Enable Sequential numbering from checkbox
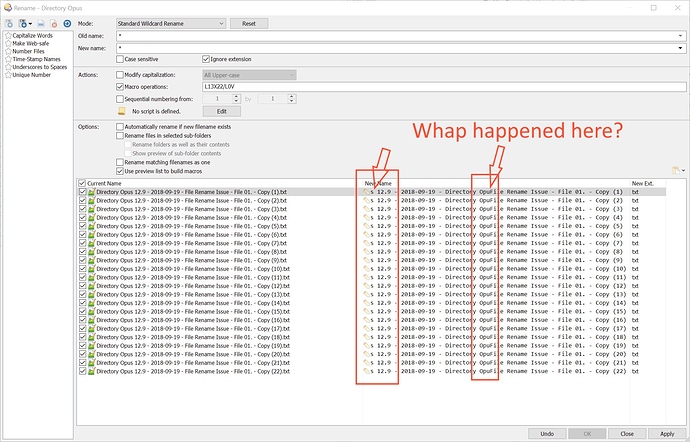Image resolution: width=690 pixels, height=442 pixels. point(120,99)
